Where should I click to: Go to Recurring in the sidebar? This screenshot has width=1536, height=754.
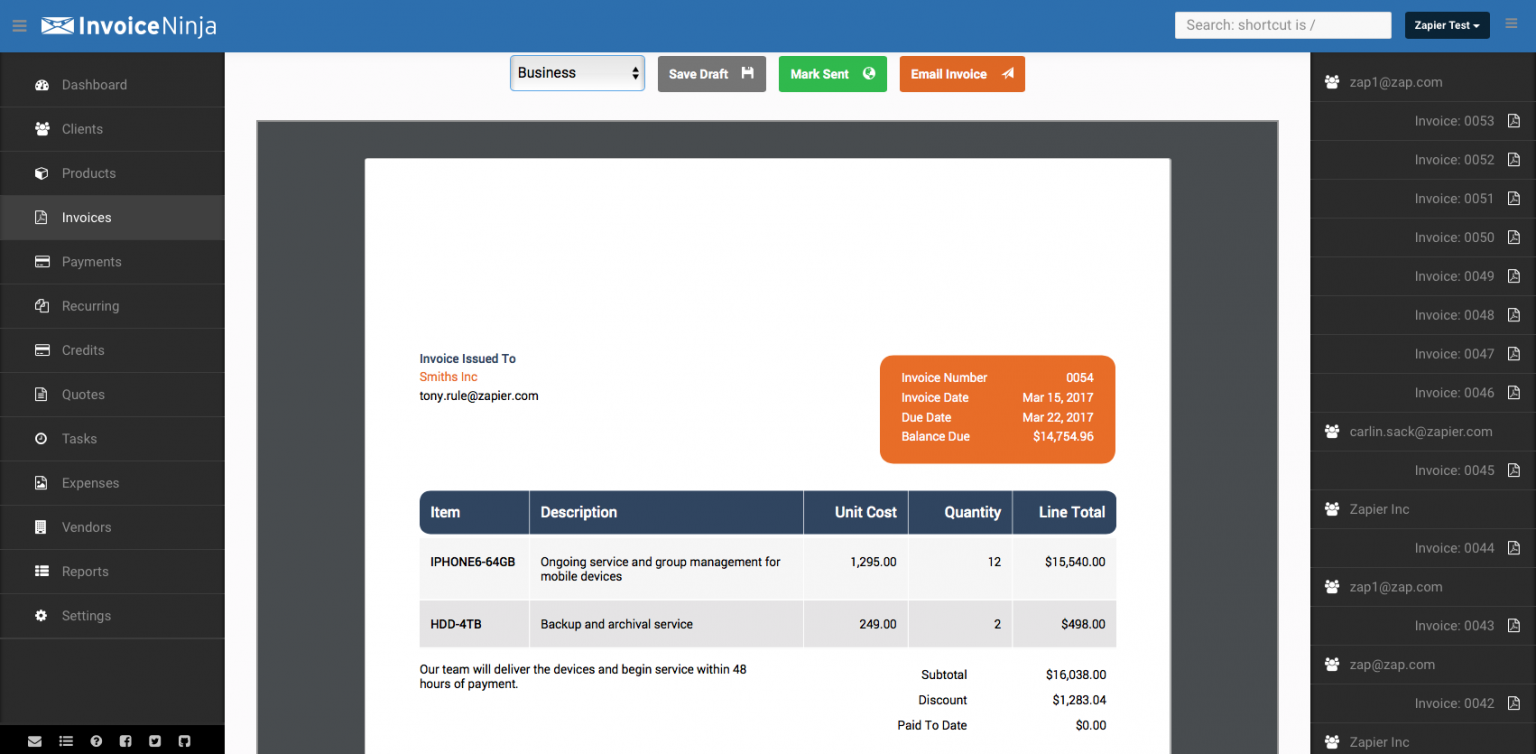tap(90, 306)
